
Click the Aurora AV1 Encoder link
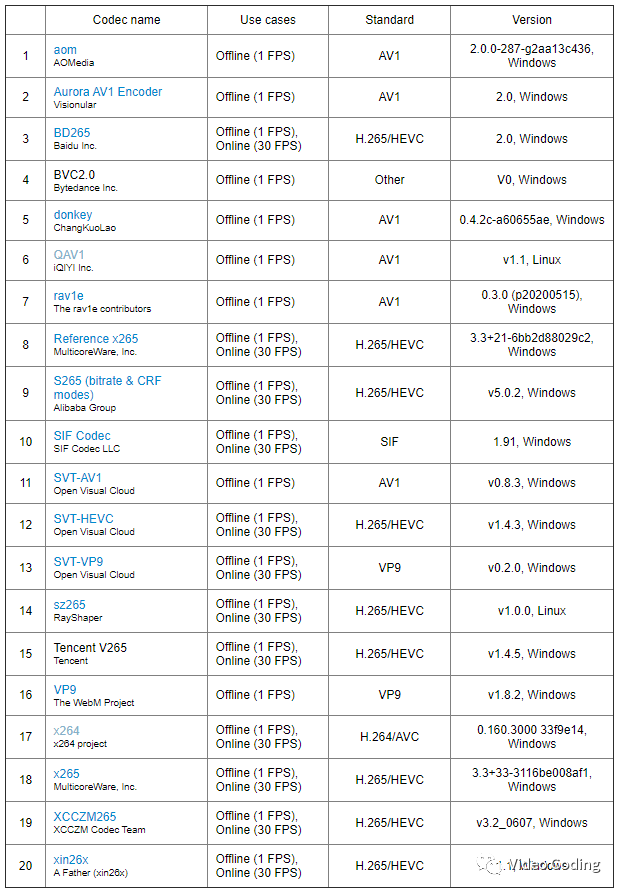108,92
